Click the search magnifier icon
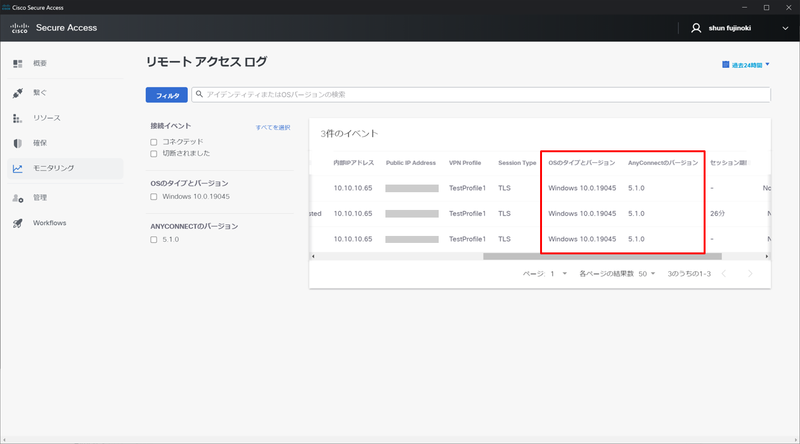 pos(199,94)
